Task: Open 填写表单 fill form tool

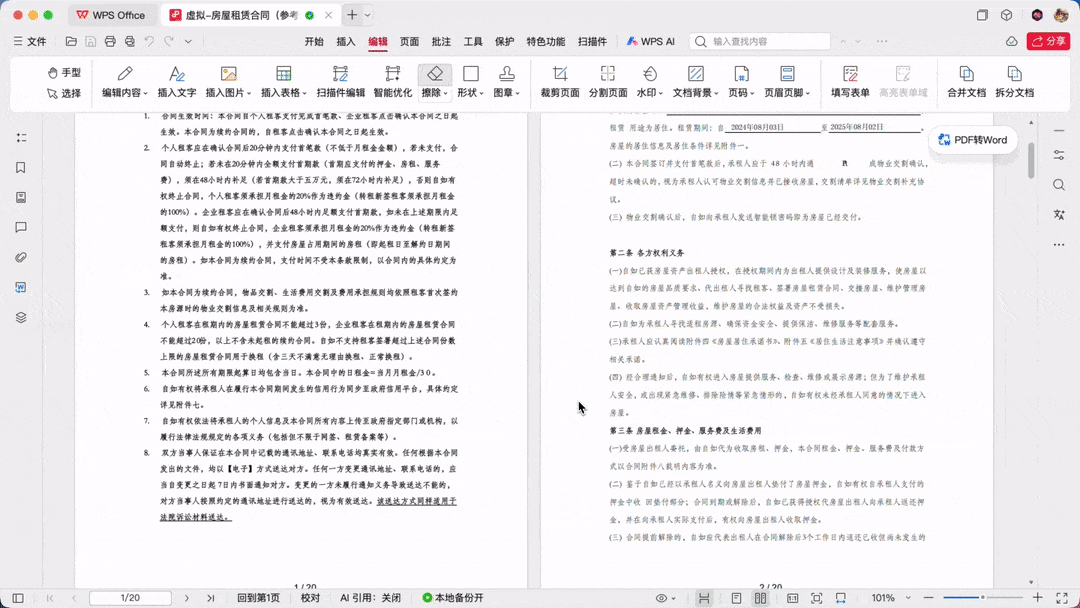Action: (850, 82)
